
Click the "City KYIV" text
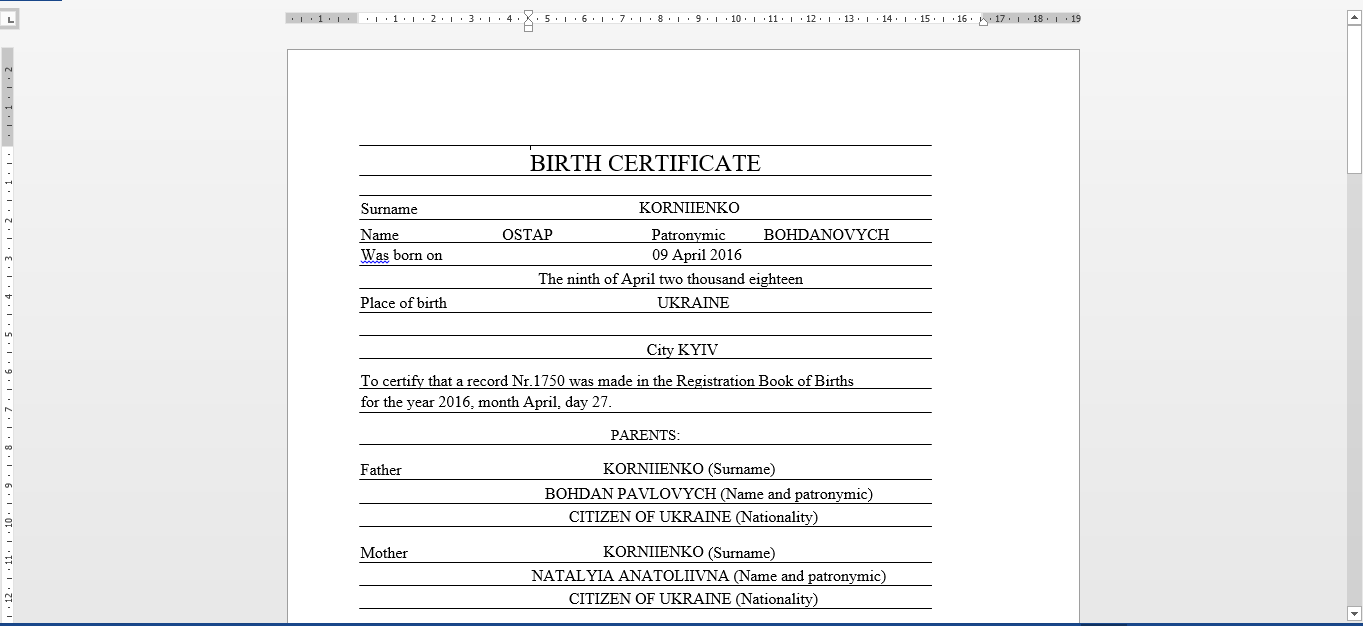682,350
